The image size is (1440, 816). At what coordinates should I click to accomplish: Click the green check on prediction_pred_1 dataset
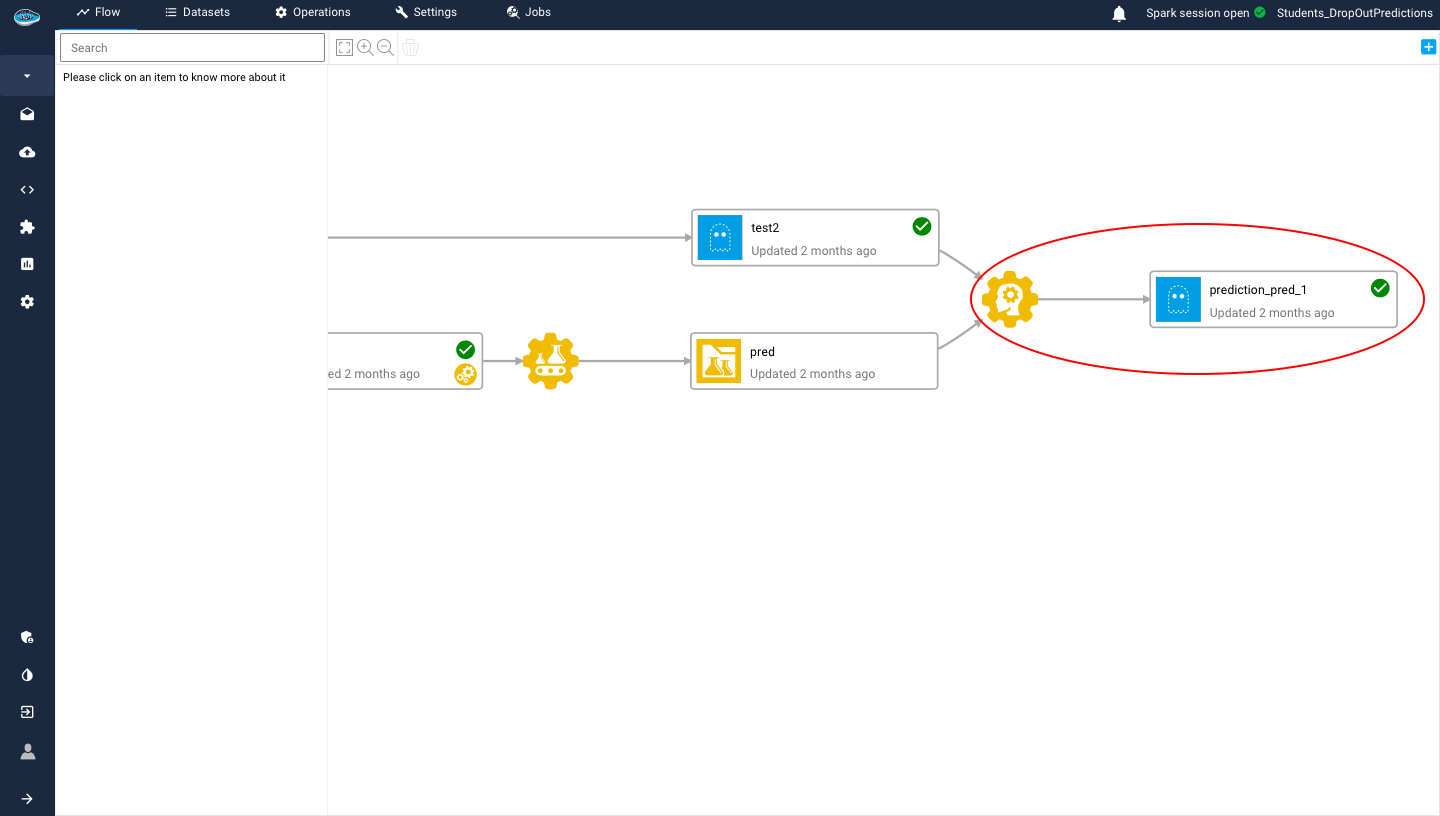(1380, 287)
